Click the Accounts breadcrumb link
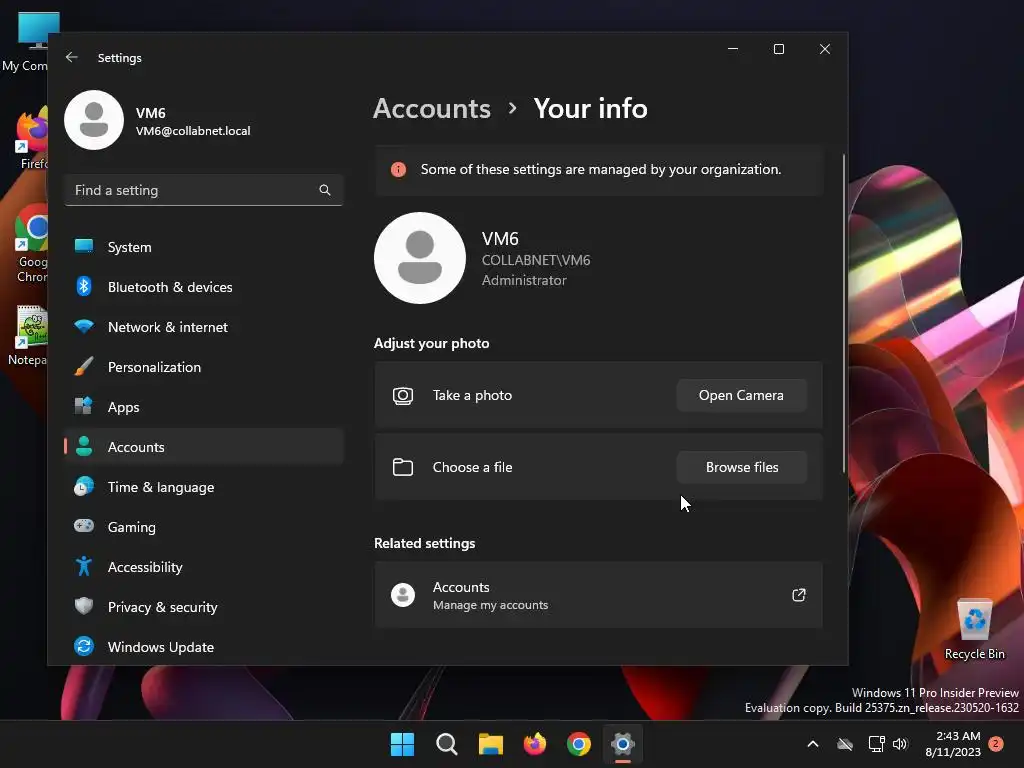Image resolution: width=1024 pixels, height=768 pixels. click(x=432, y=108)
